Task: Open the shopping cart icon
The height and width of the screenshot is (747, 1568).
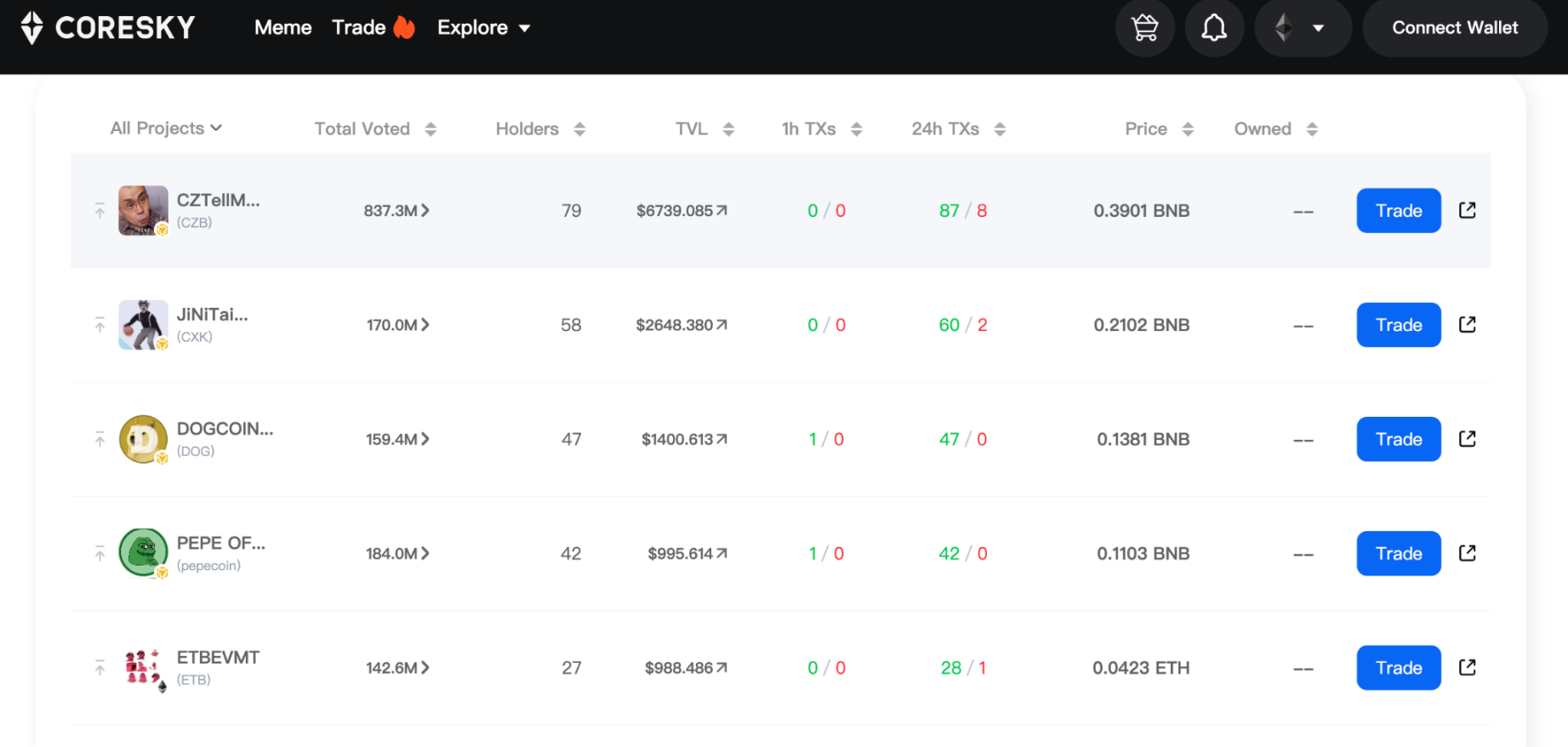Action: [x=1144, y=28]
